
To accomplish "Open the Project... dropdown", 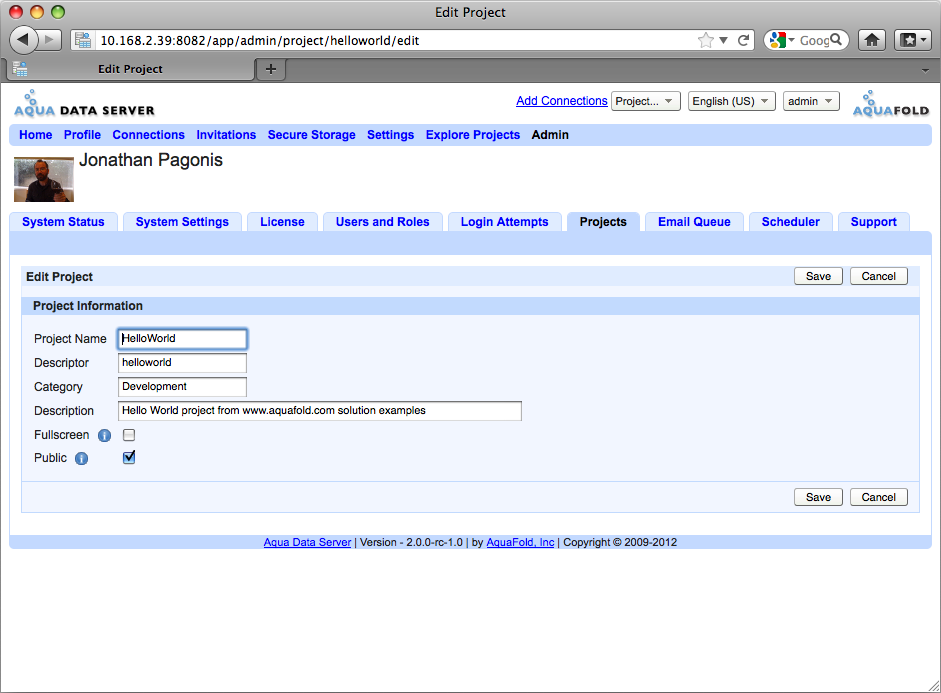I will click(646, 101).
